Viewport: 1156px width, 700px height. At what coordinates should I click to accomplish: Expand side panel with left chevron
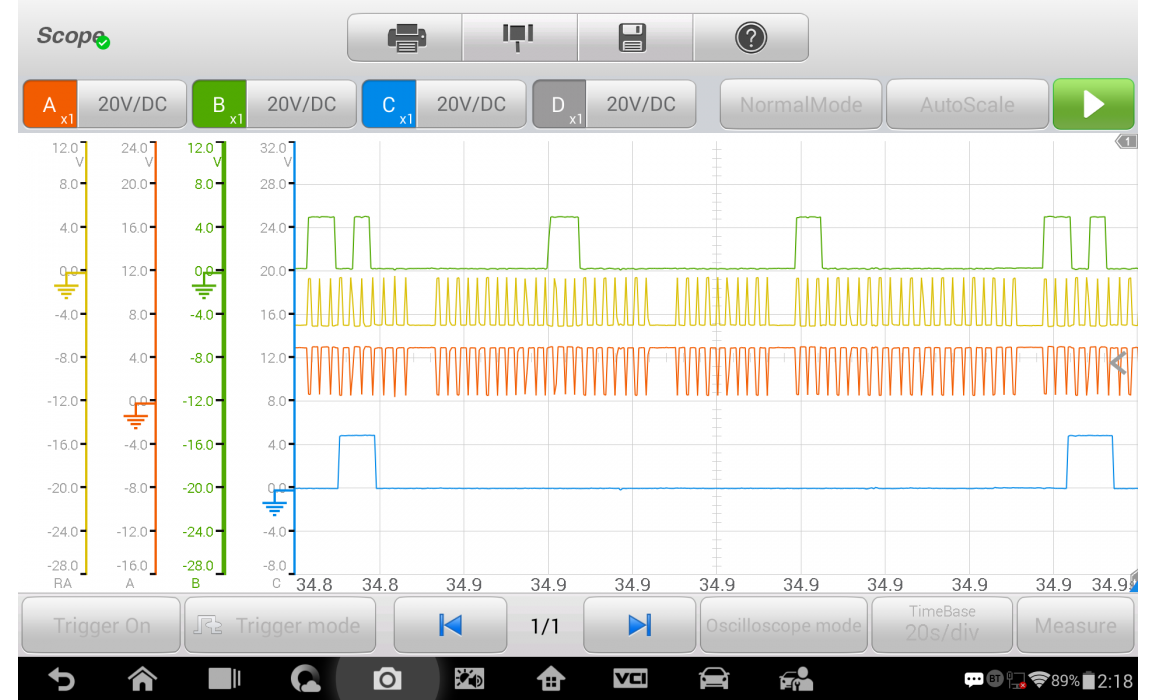coord(1118,364)
